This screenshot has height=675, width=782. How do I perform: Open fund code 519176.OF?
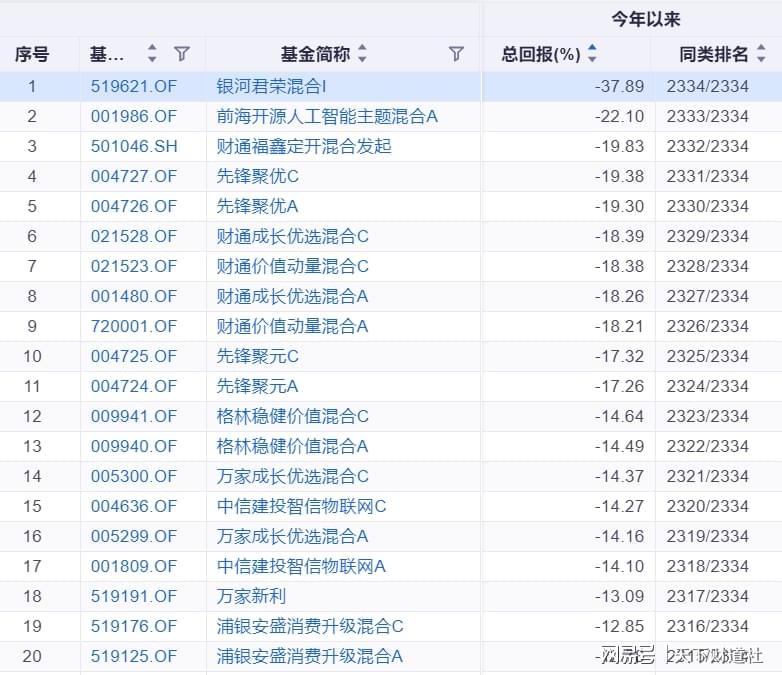click(134, 626)
